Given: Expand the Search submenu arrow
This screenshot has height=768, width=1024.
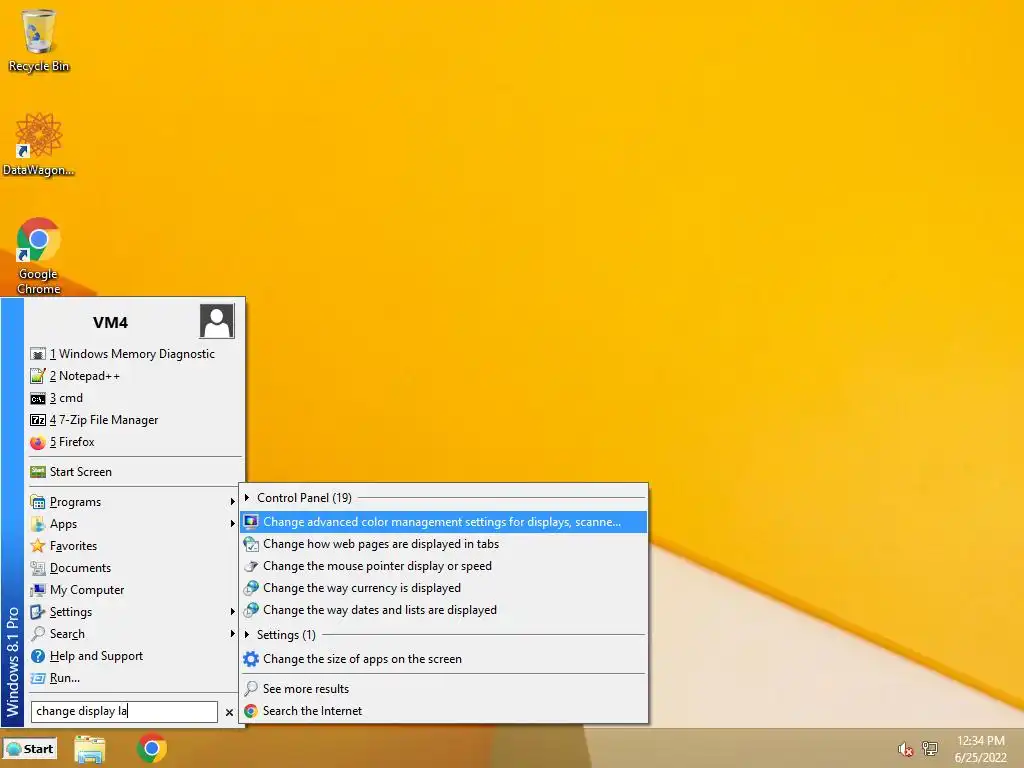Looking at the screenshot, I should (x=232, y=633).
